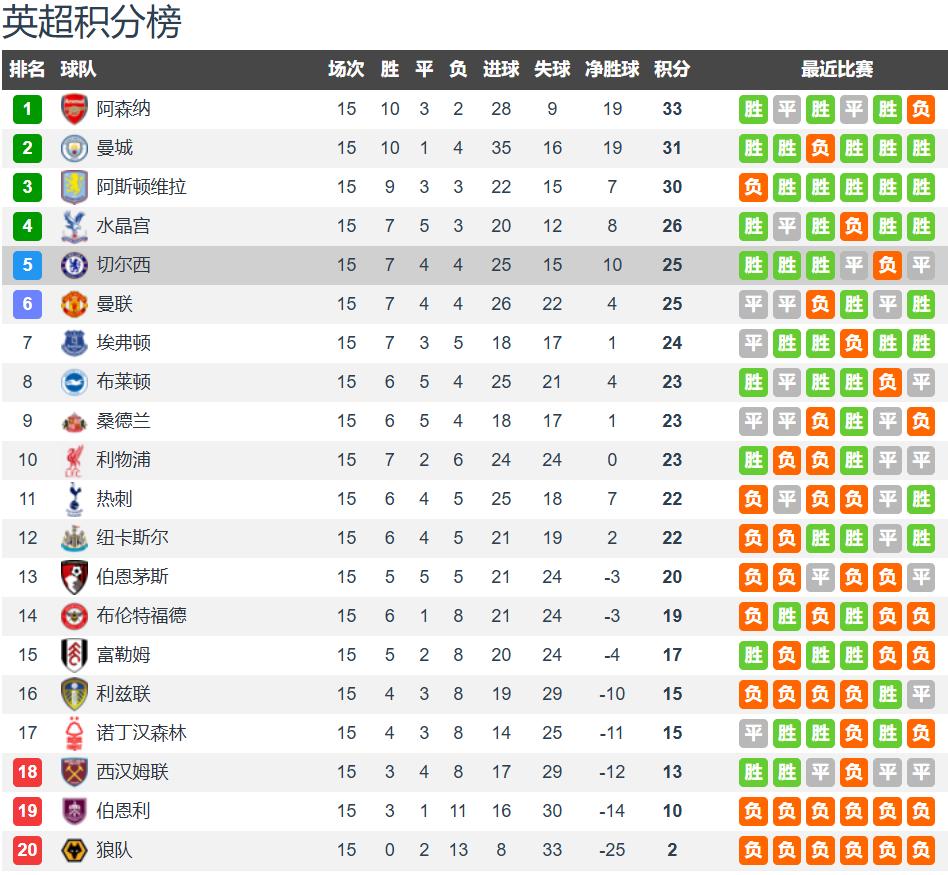Click the Manchester City crest icon
The height and width of the screenshot is (875, 948).
tap(75, 148)
